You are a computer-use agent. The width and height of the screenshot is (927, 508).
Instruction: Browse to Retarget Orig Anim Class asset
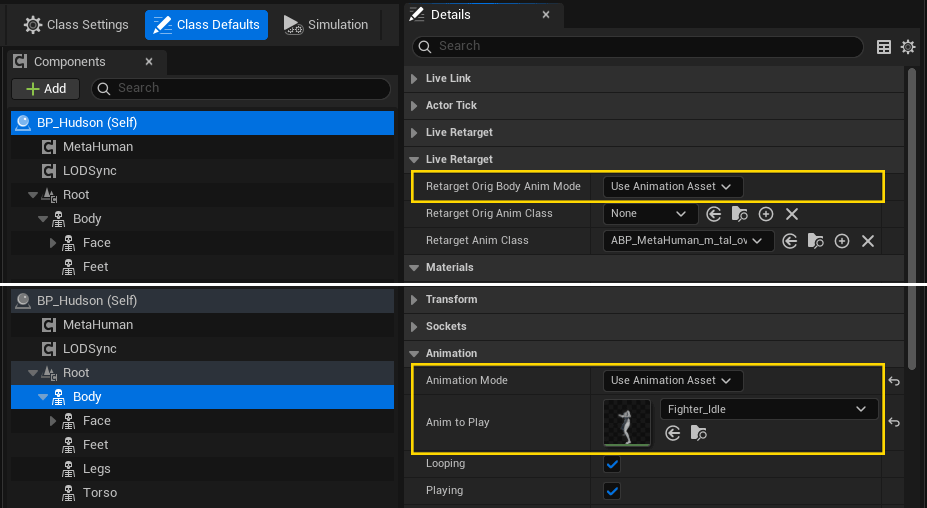tap(740, 214)
